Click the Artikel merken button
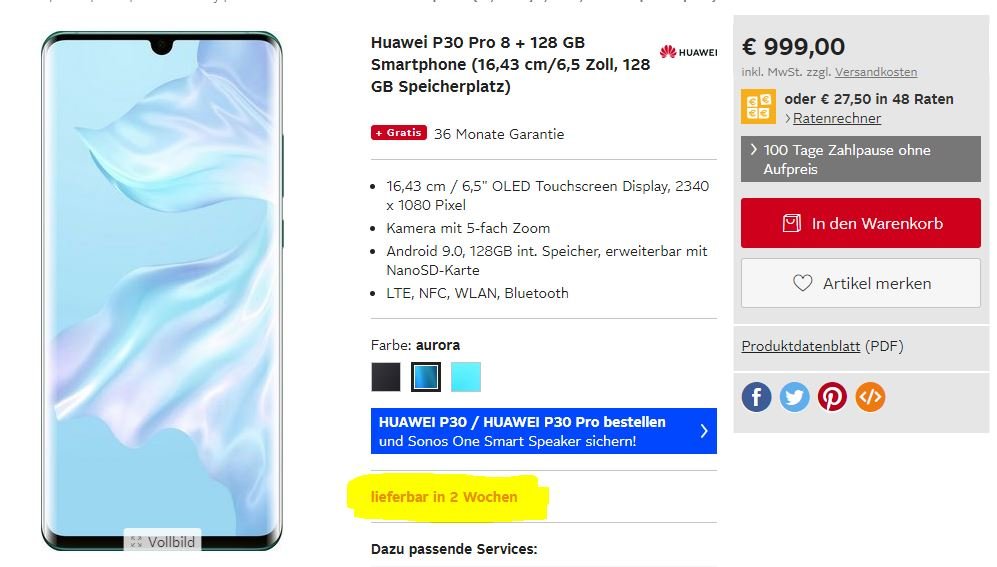997x567 pixels. pos(860,283)
